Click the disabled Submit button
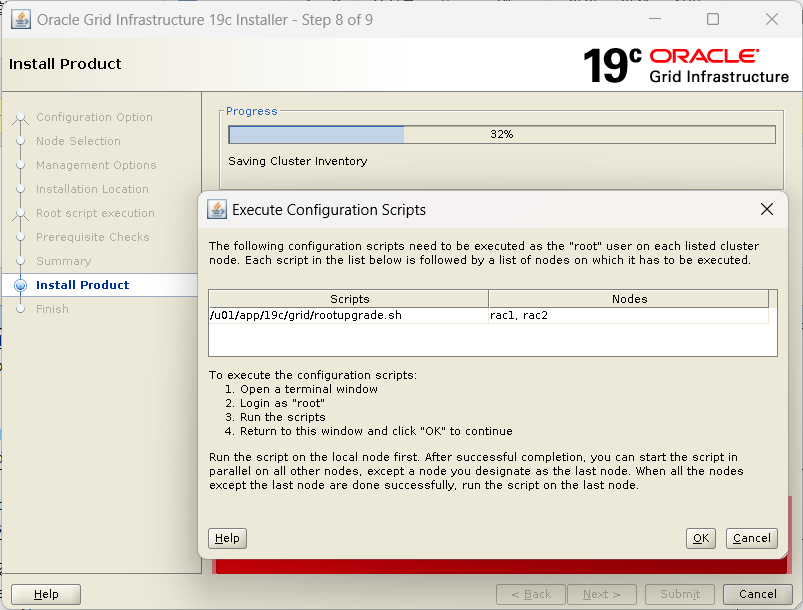Image resolution: width=803 pixels, height=610 pixels. click(680, 594)
